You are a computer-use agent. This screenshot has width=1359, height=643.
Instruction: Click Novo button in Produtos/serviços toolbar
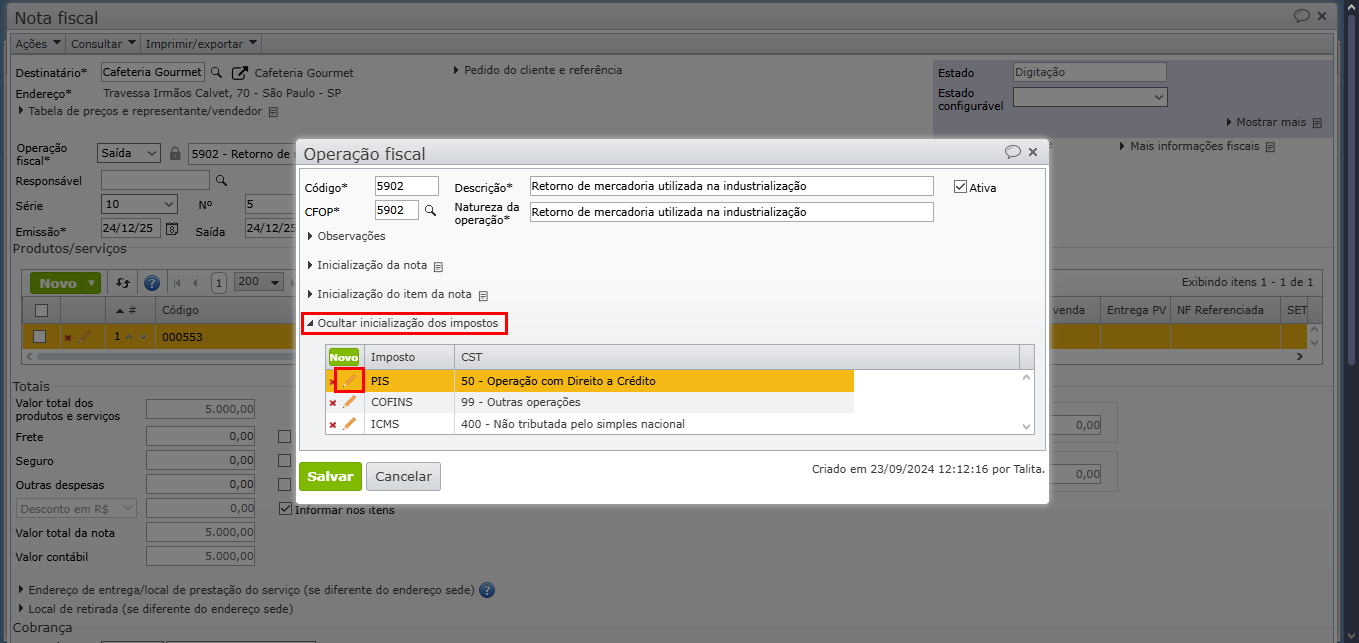tap(57, 284)
